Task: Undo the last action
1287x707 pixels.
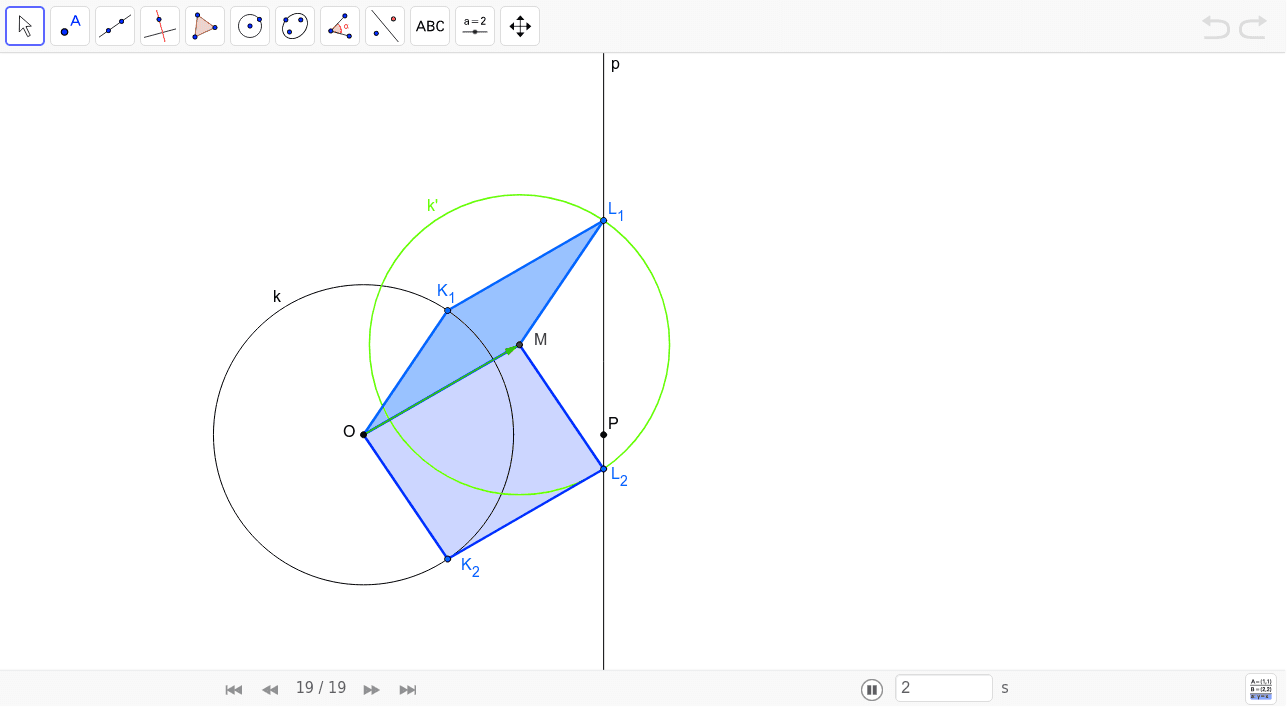Action: 1216,27
